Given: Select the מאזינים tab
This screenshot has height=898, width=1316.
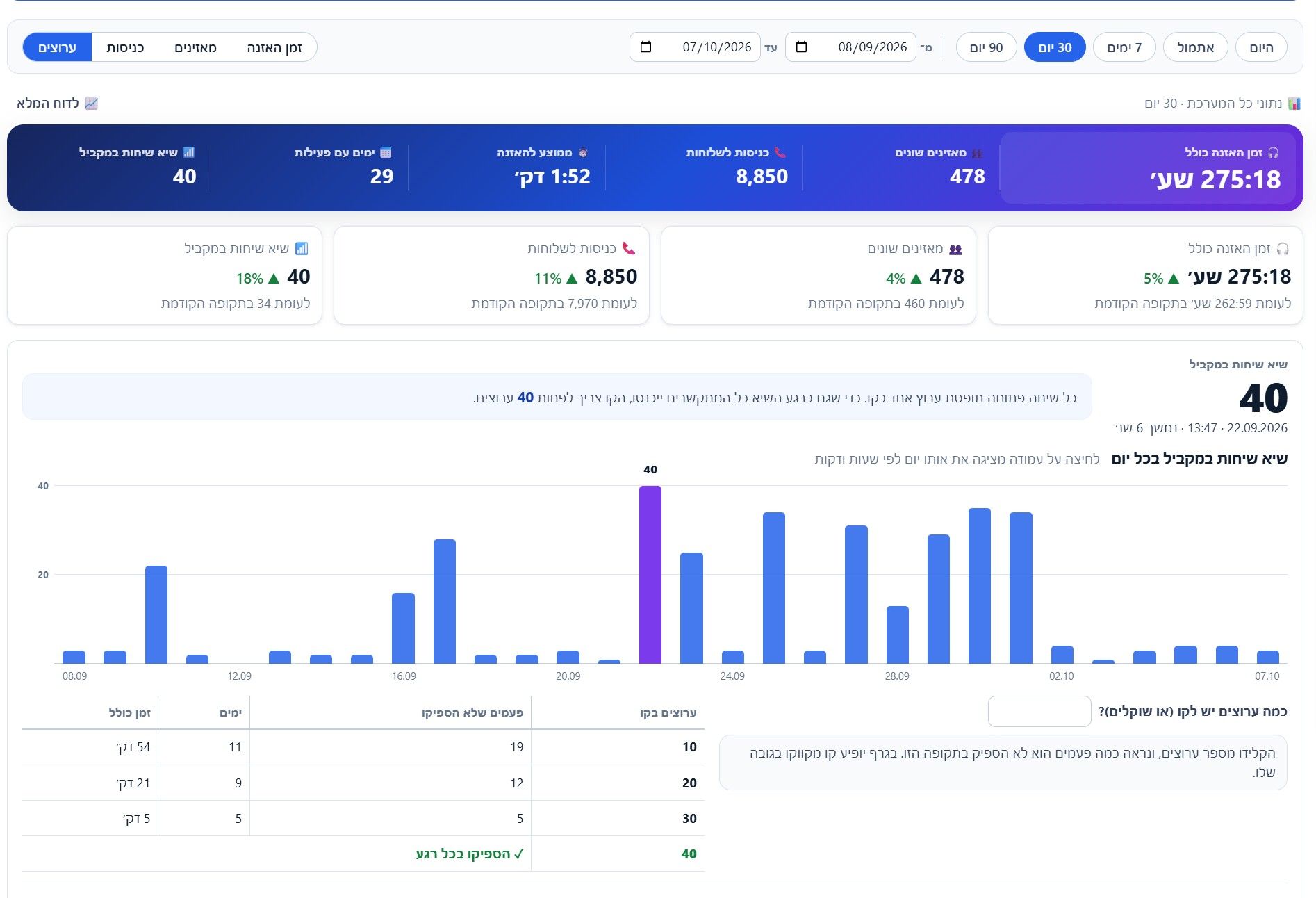Looking at the screenshot, I should click(x=195, y=47).
